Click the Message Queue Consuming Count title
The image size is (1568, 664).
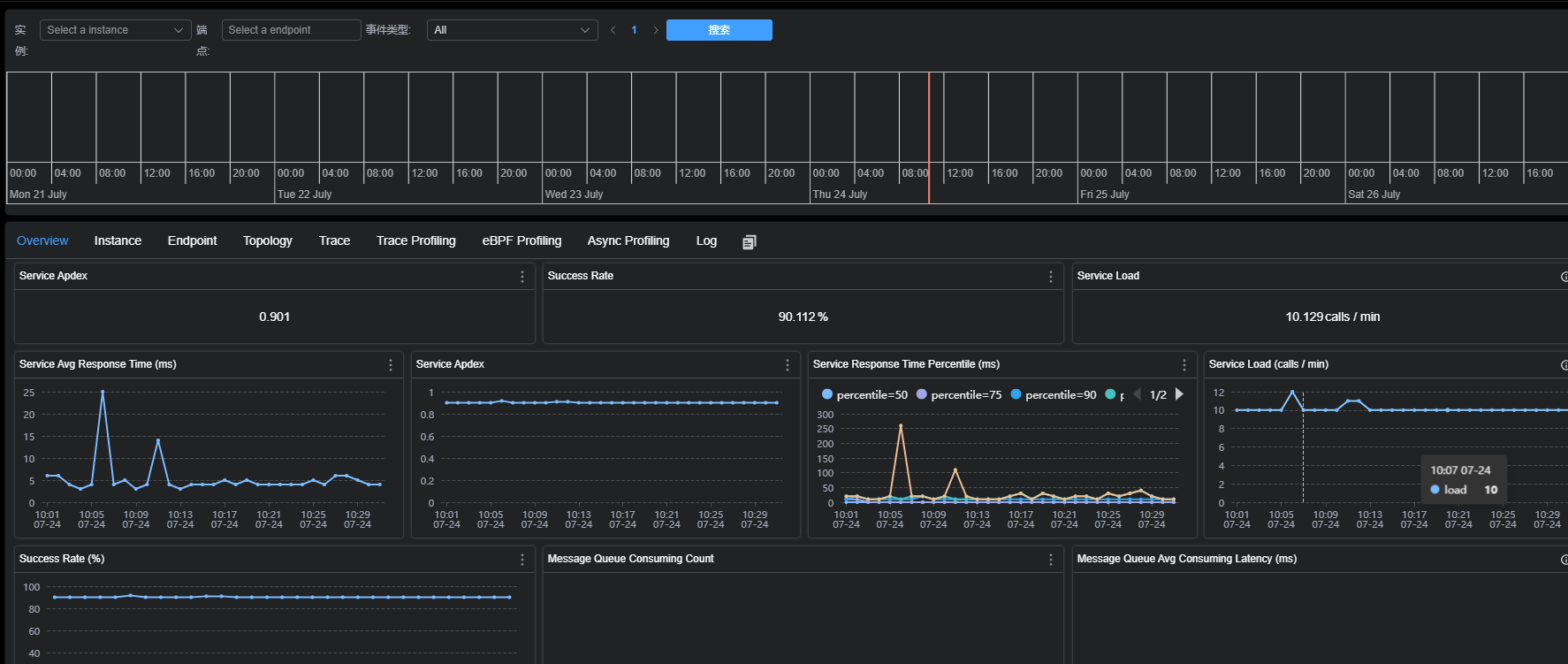(630, 559)
